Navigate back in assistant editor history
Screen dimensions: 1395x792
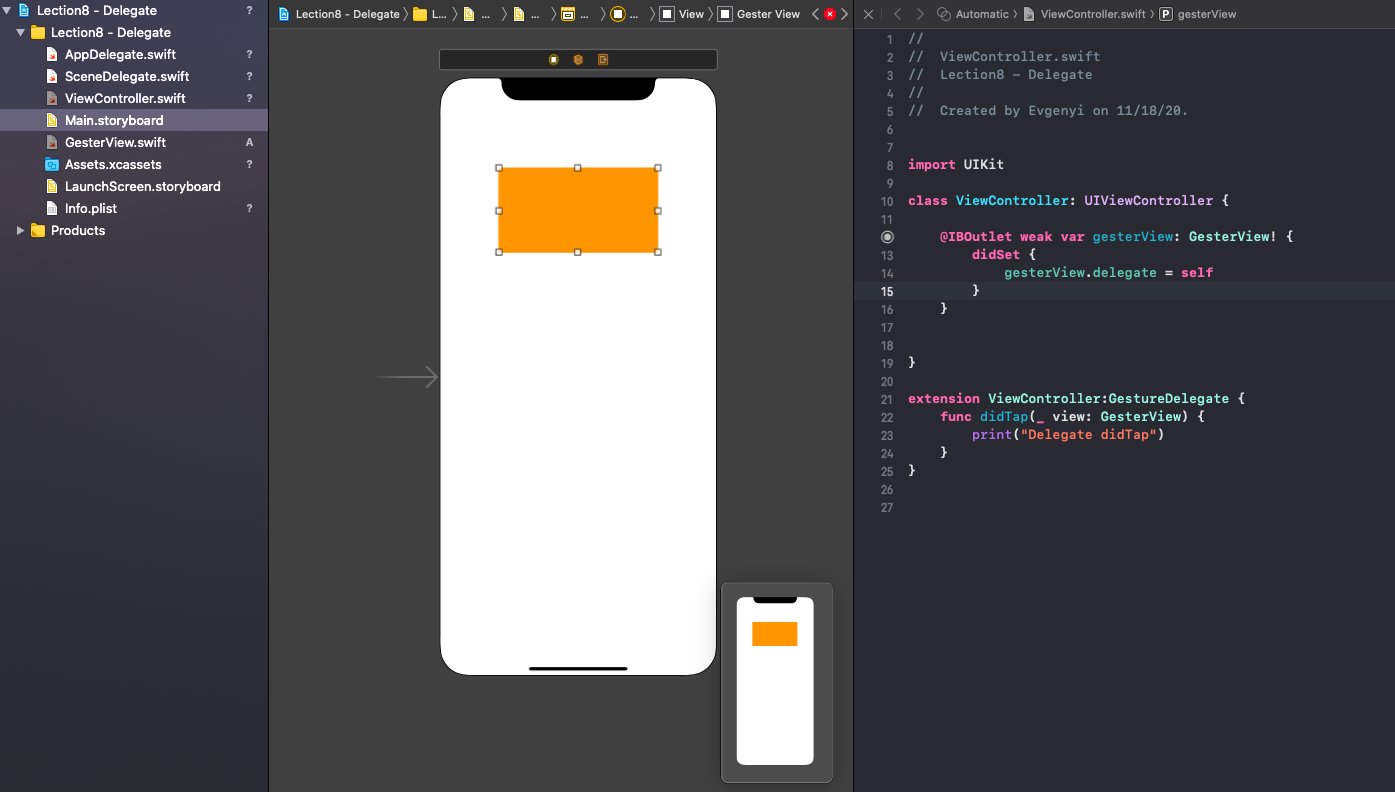point(897,14)
